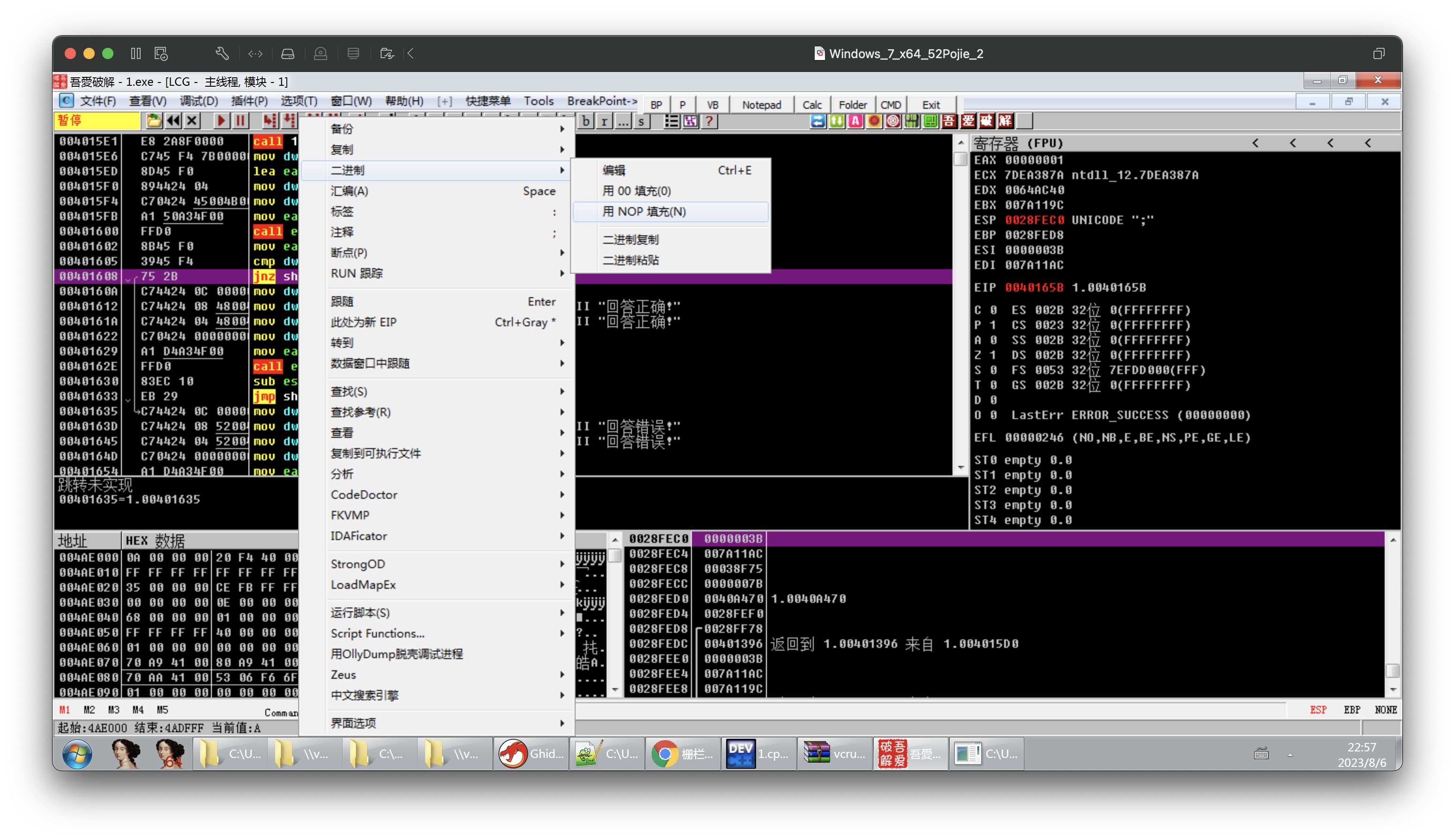Click the 'CMD' shortcut button
Screen dimensions: 1455x840
[x=891, y=105]
